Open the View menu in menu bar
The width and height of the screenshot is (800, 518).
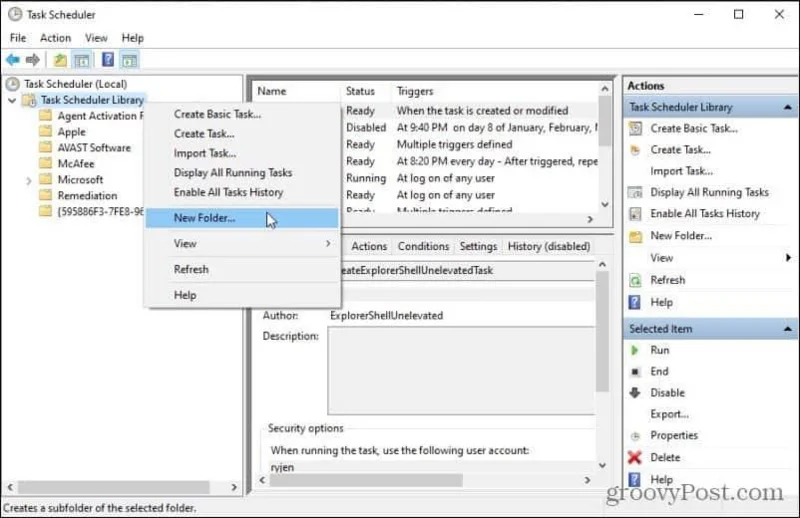96,38
